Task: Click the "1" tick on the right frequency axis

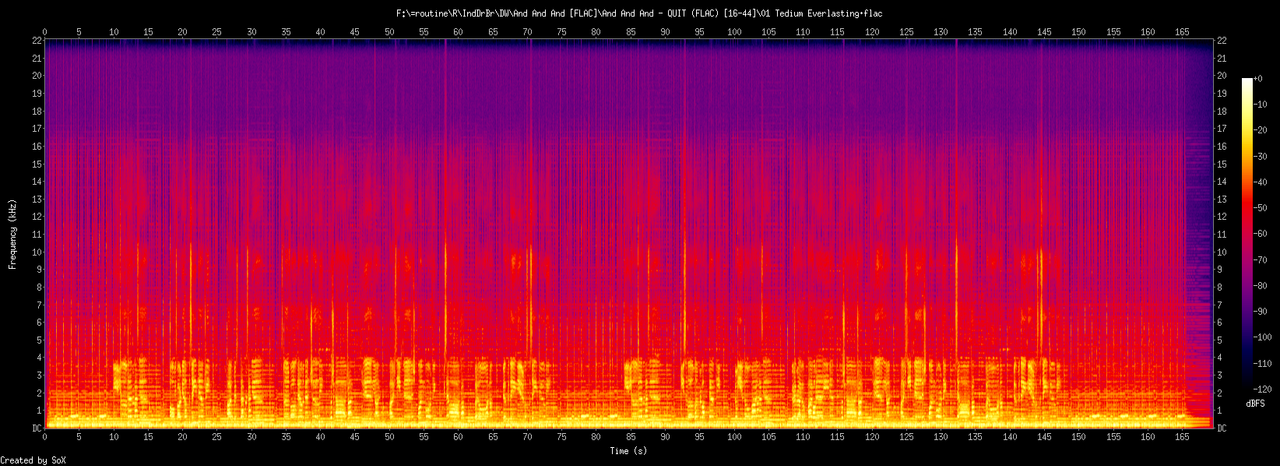Action: [1221, 410]
